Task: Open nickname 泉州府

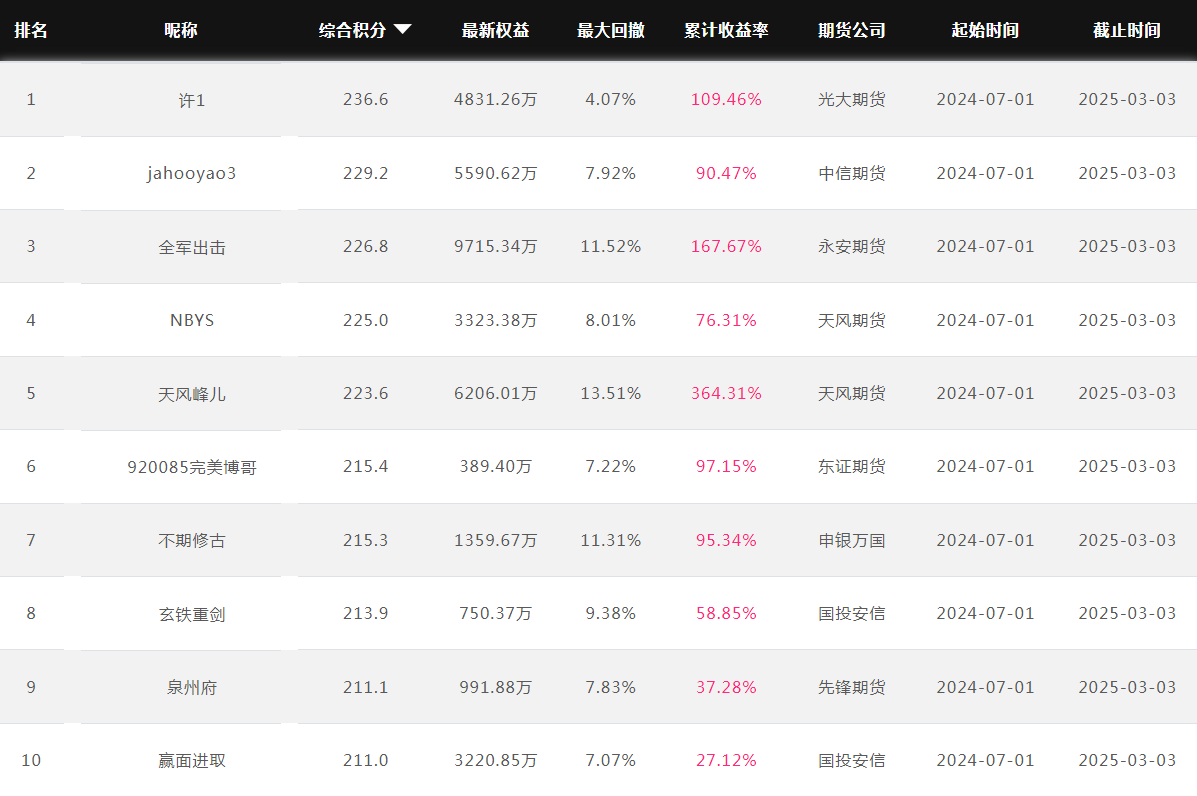Action: tap(192, 688)
